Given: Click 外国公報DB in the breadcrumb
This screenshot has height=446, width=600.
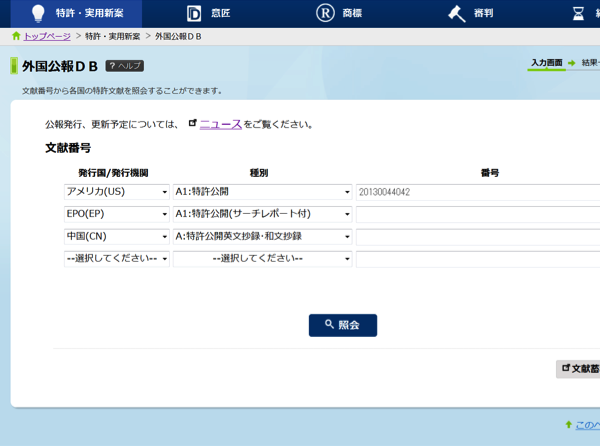Looking at the screenshot, I should point(178,36).
